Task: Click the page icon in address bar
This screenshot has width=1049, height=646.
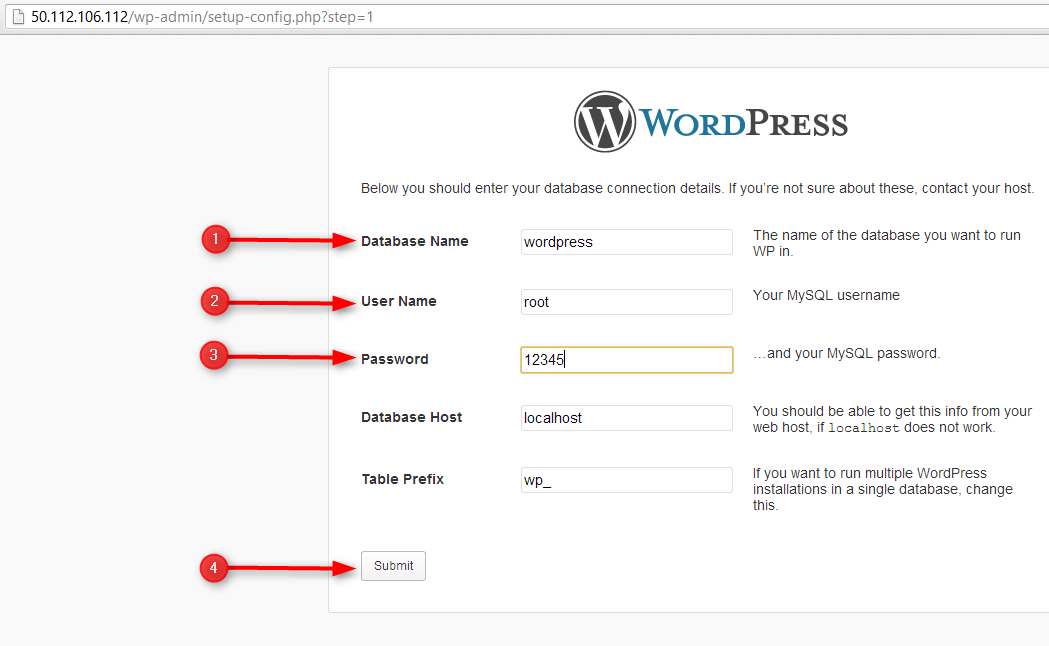Action: click(x=19, y=17)
